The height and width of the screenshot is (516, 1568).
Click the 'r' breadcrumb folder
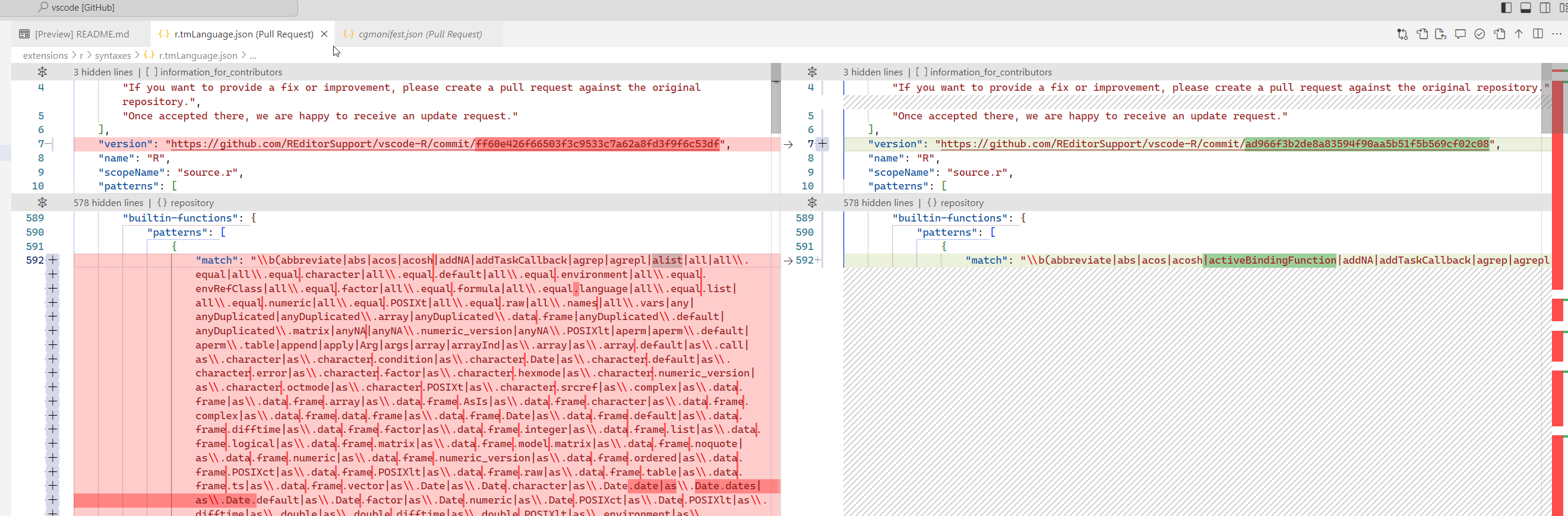point(81,55)
